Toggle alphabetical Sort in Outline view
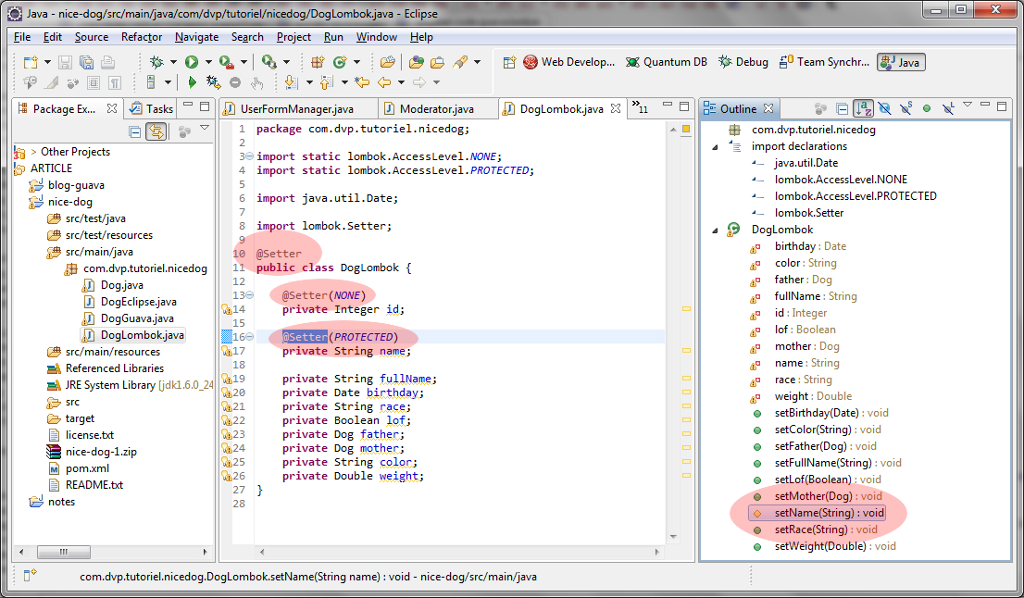Screen dimensions: 1024x598 click(863, 108)
